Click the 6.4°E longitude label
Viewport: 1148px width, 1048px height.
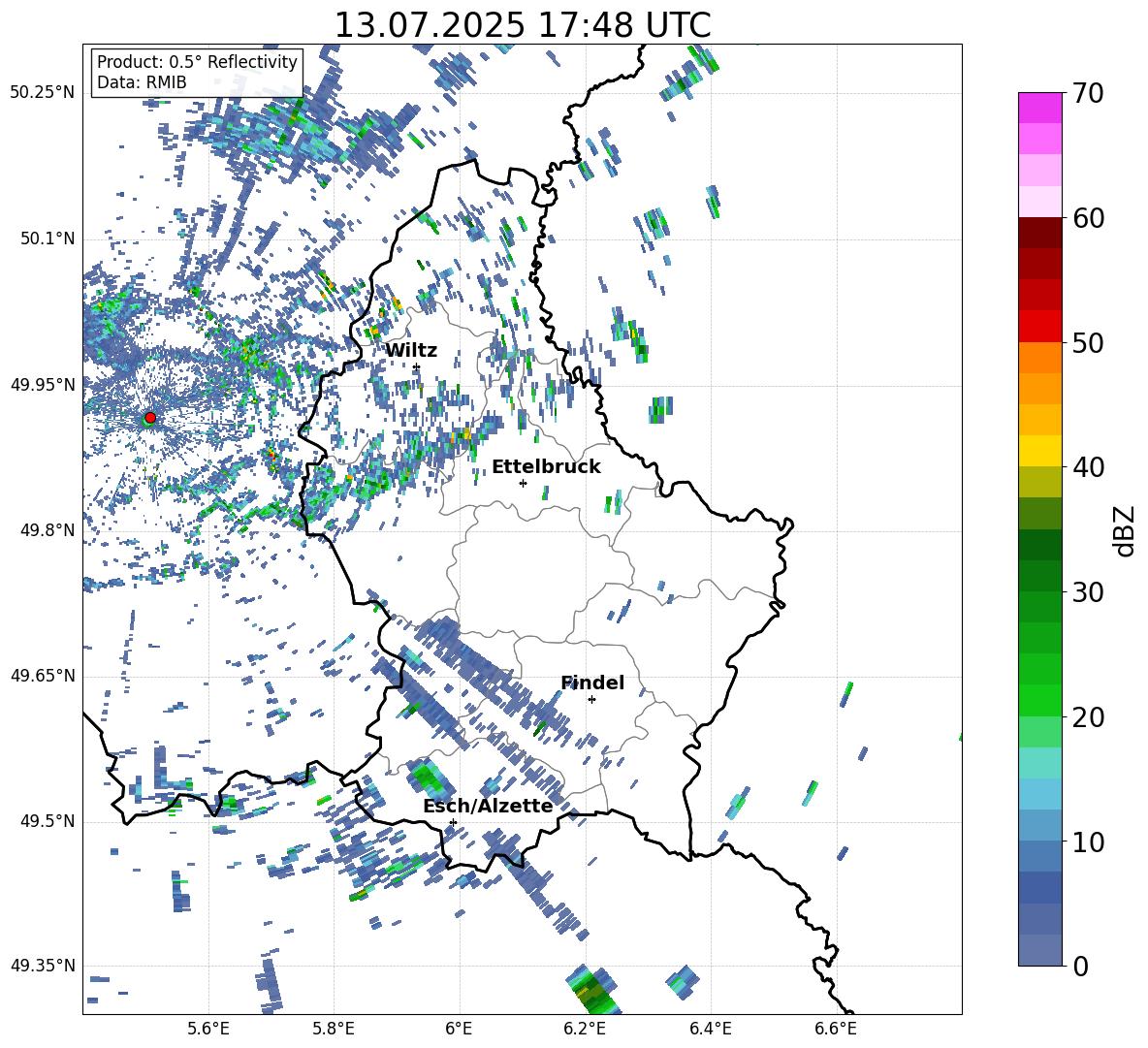711,1029
